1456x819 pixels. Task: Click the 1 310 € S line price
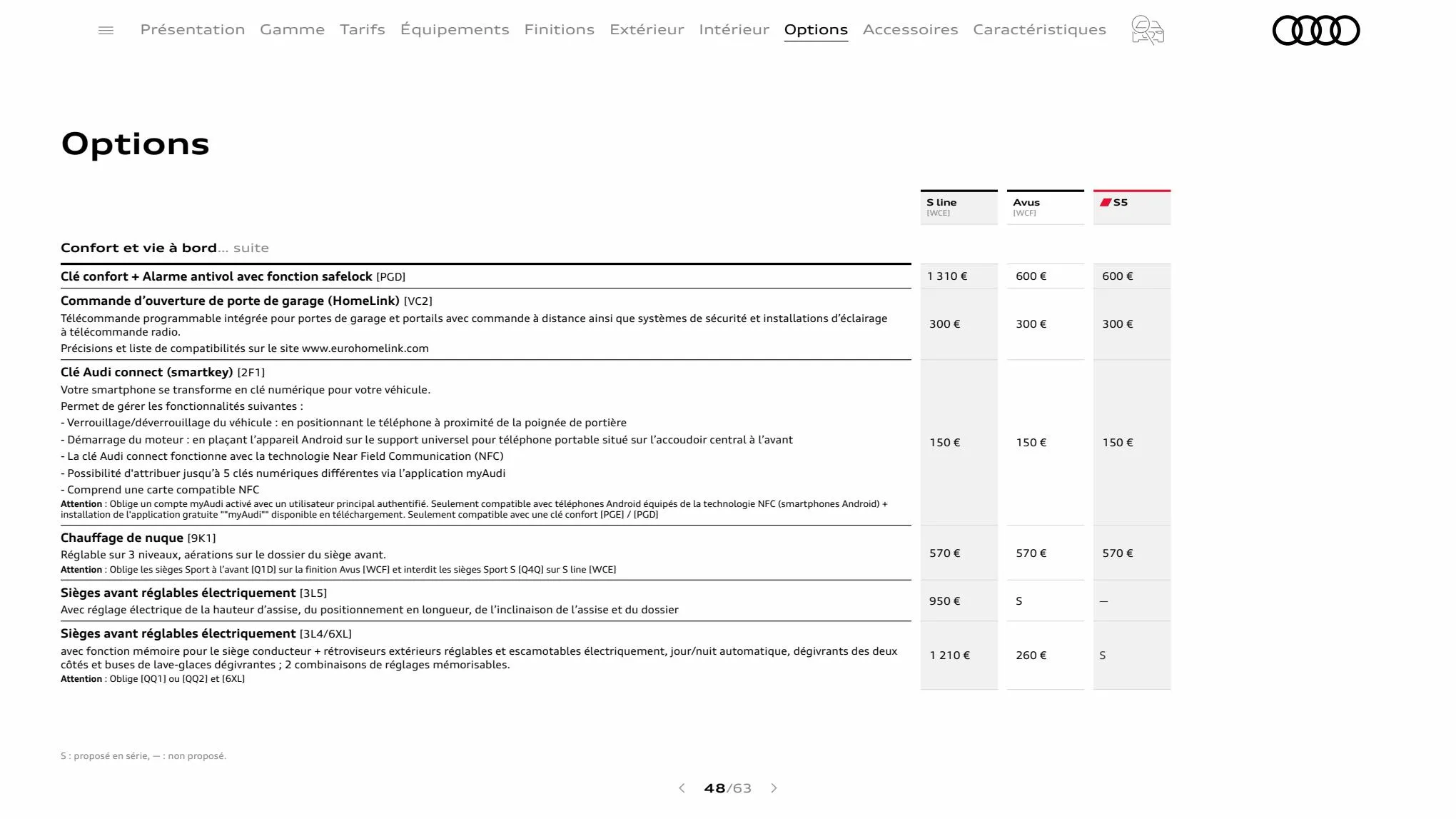coord(947,276)
